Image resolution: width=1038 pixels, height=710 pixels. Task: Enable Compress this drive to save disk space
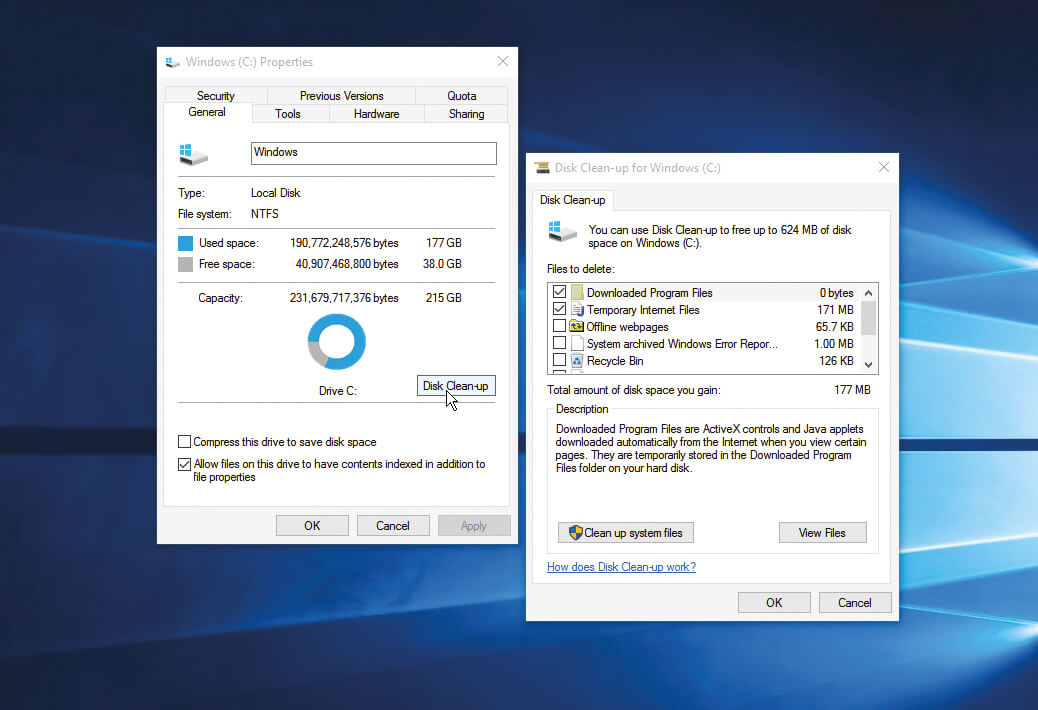[184, 442]
